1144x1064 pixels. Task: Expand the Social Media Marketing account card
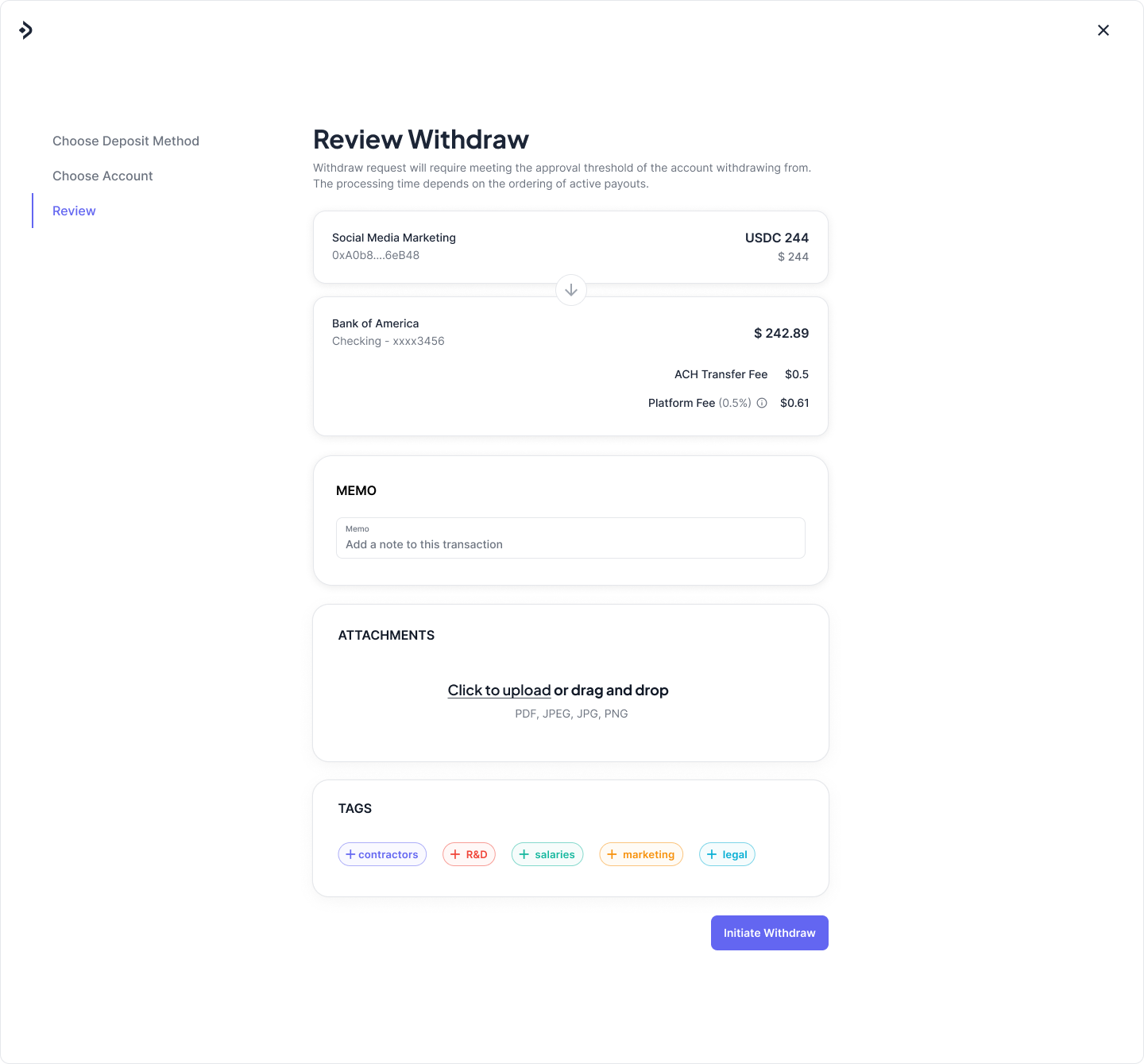[570, 246]
